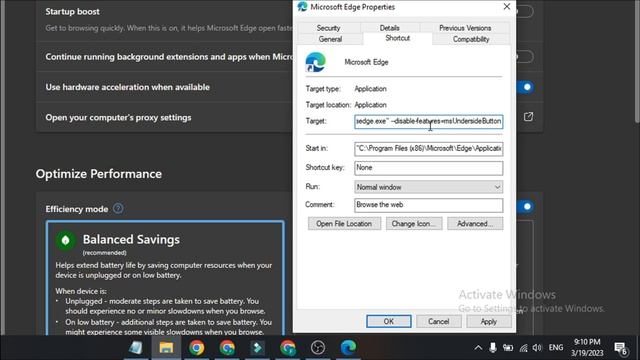The height and width of the screenshot is (360, 640).
Task: Click the ENG language indicator
Action: [x=556, y=348]
